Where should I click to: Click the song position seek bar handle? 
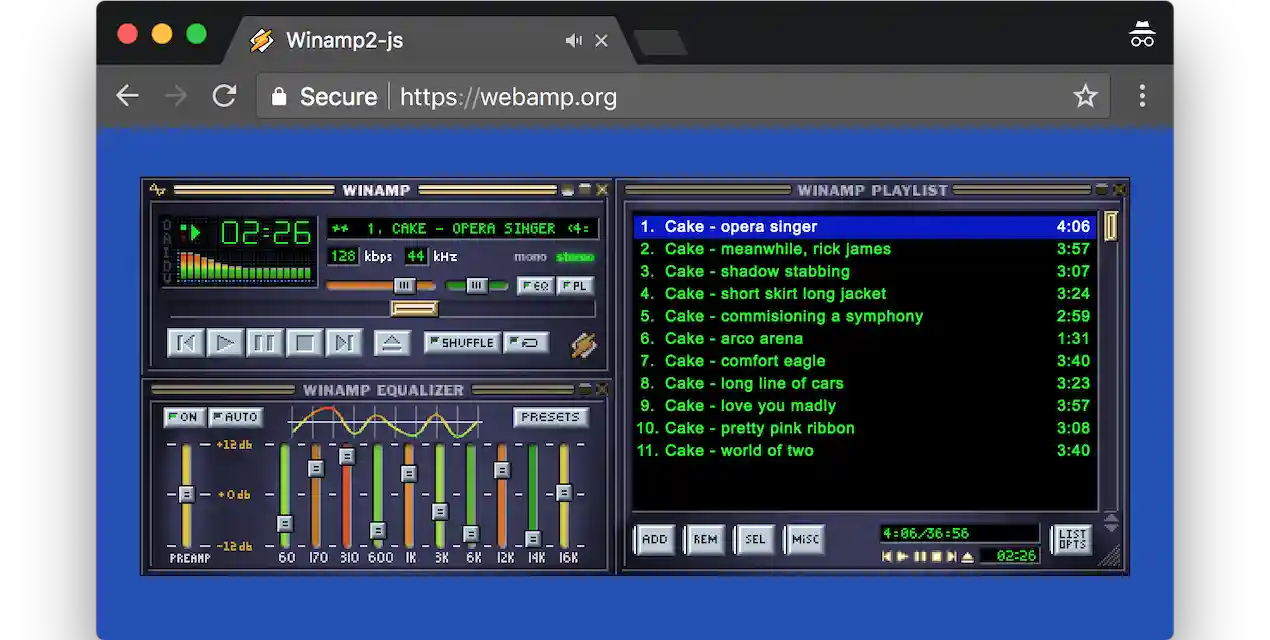coord(414,308)
